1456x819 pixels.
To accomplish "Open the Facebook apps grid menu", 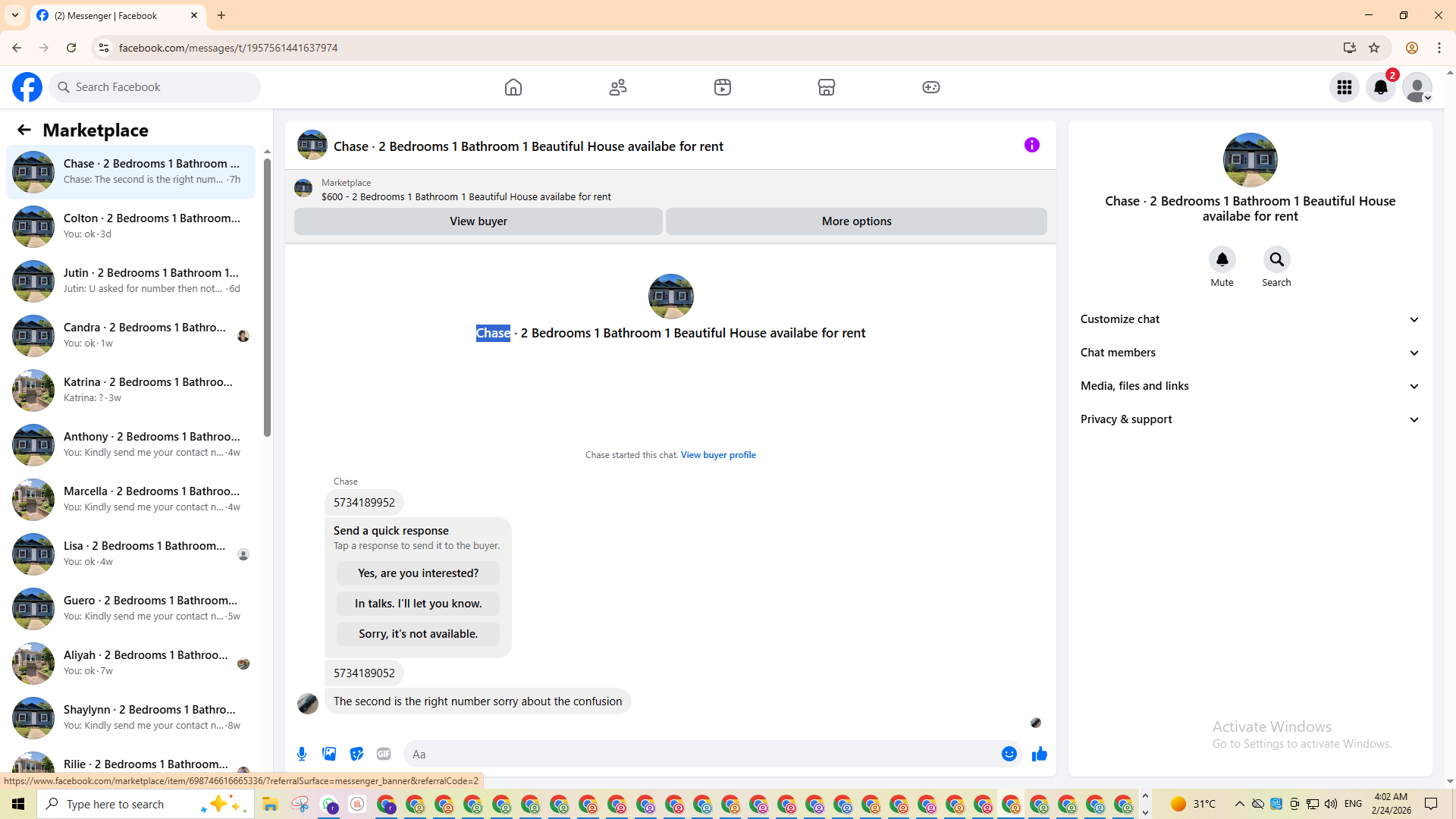I will point(1344,87).
